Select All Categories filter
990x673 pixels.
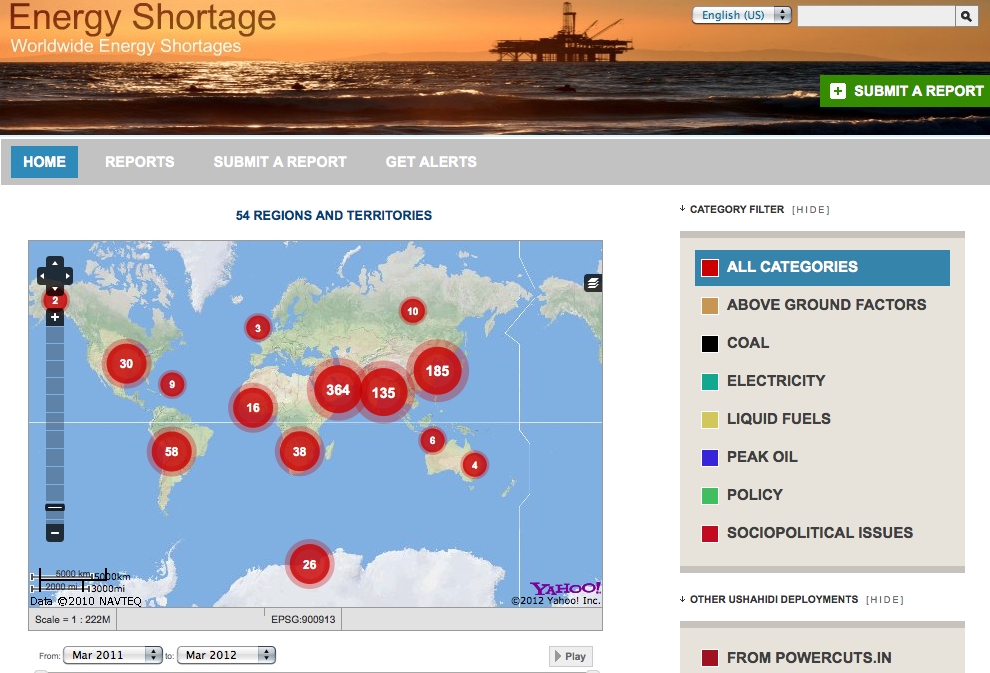(822, 268)
